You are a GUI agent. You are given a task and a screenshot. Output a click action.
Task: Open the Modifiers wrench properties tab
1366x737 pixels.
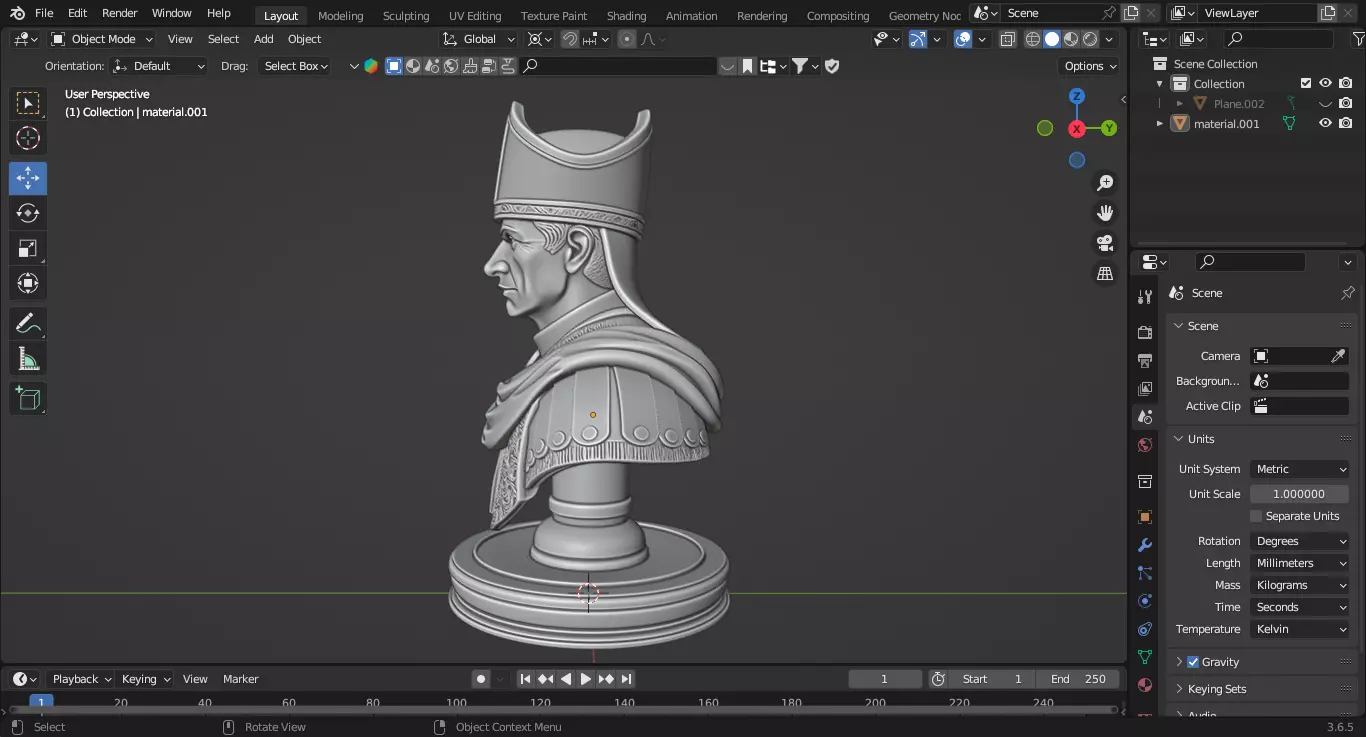pyautogui.click(x=1145, y=545)
